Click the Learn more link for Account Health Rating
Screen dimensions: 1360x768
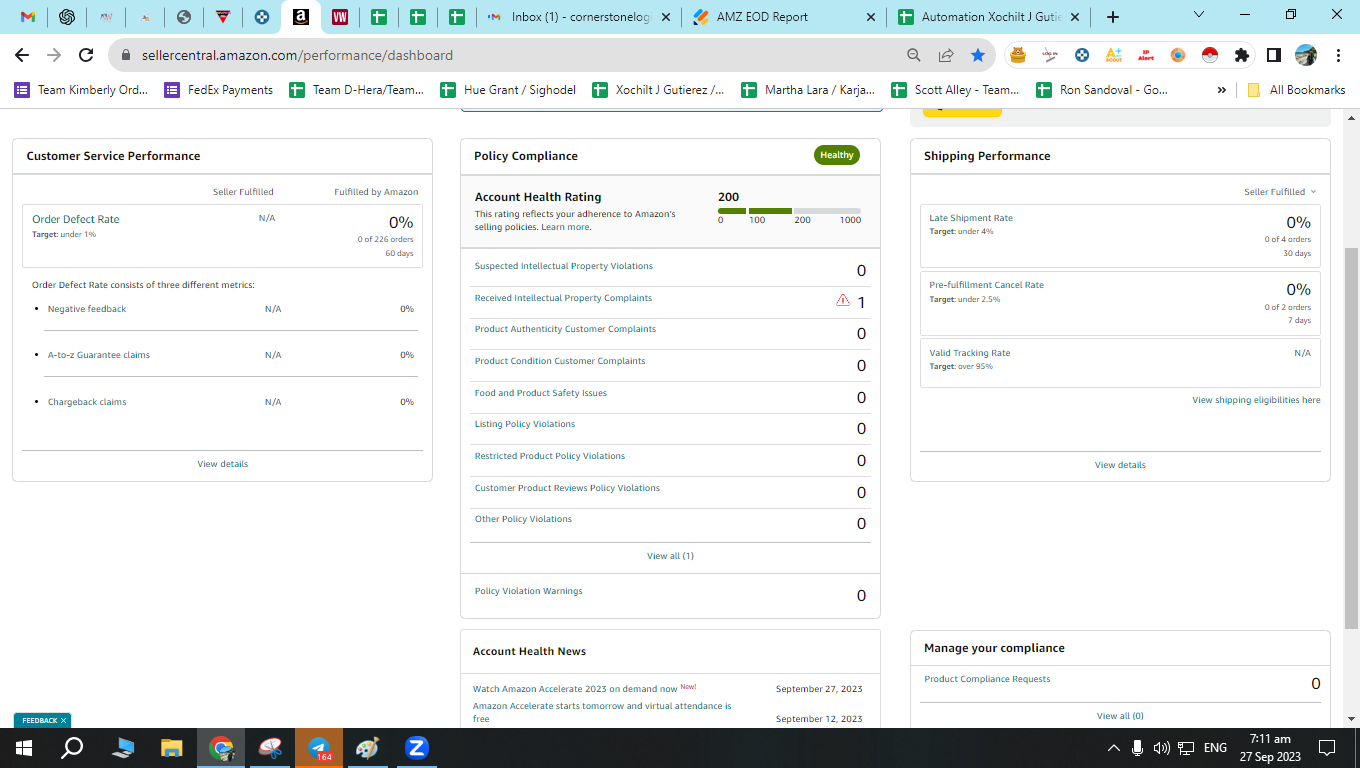click(x=565, y=227)
